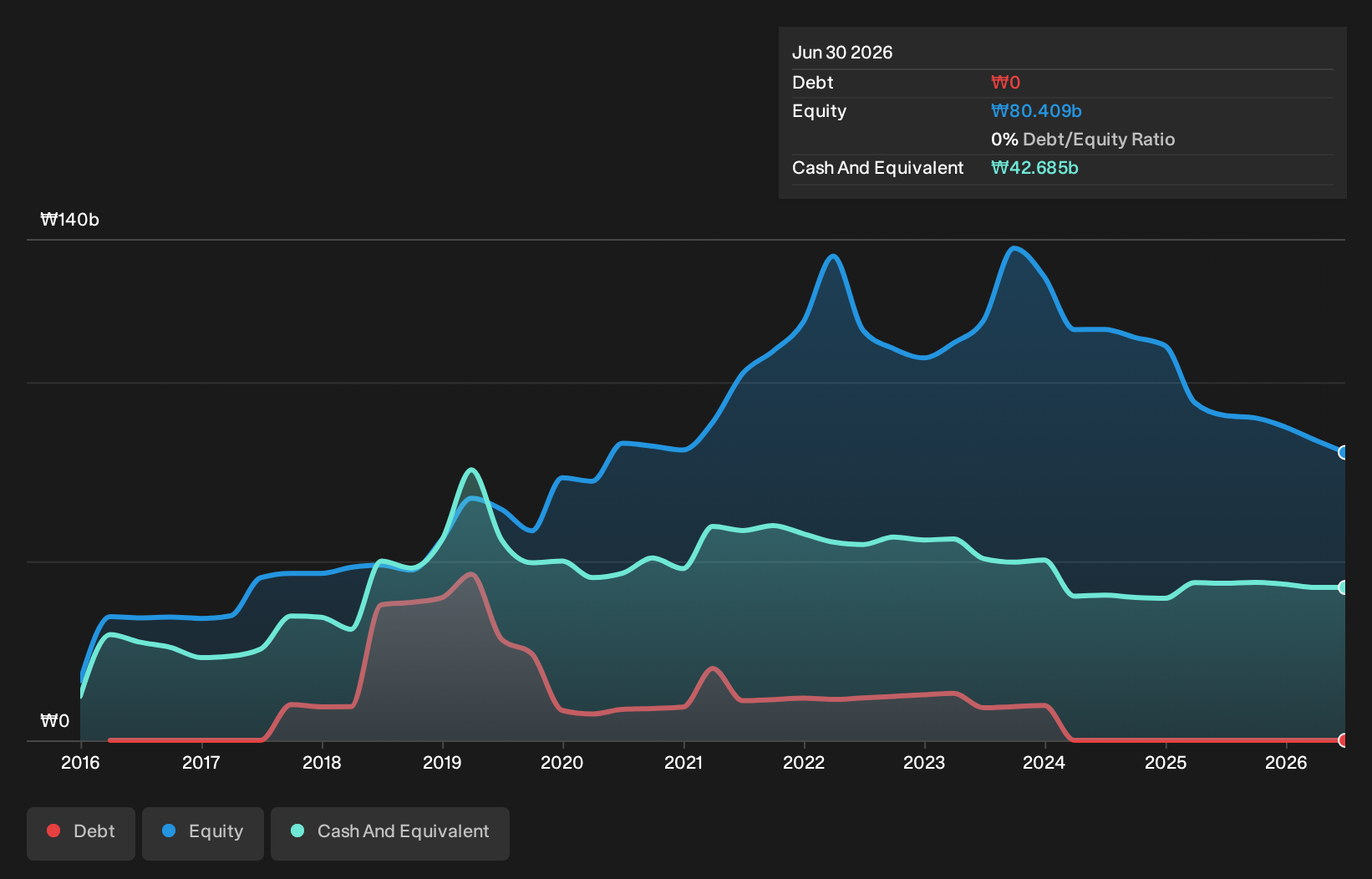Click the ₩140b y-axis label
The height and width of the screenshot is (879, 1372).
[x=70, y=220]
